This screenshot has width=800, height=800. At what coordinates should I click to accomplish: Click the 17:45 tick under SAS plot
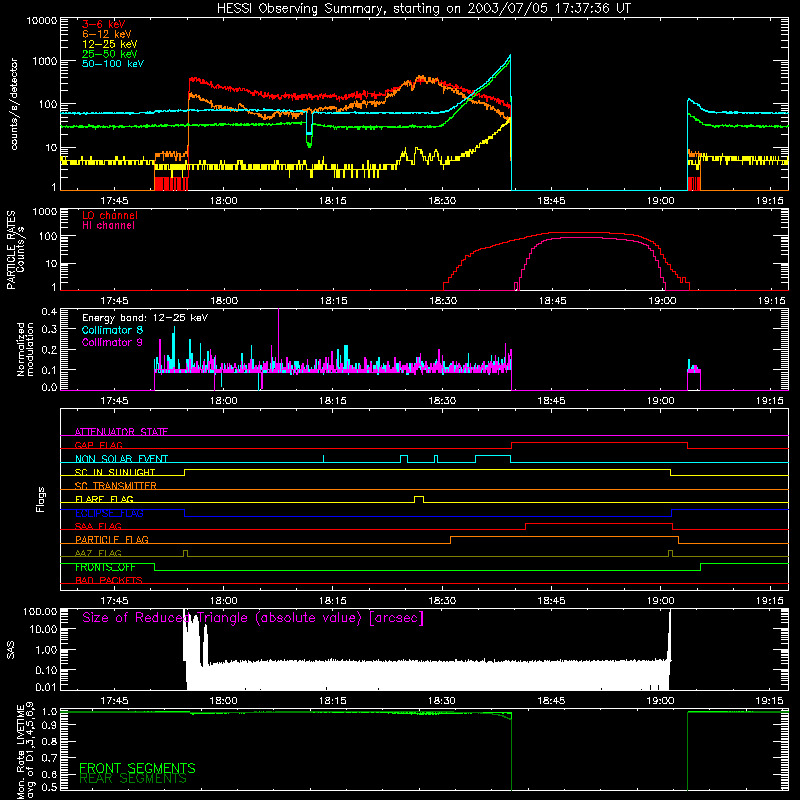114,701
